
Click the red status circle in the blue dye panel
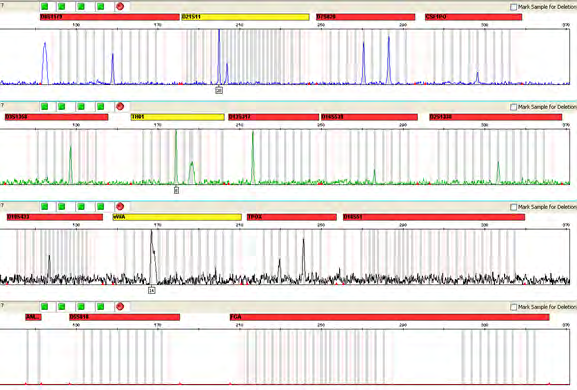tap(120, 7)
